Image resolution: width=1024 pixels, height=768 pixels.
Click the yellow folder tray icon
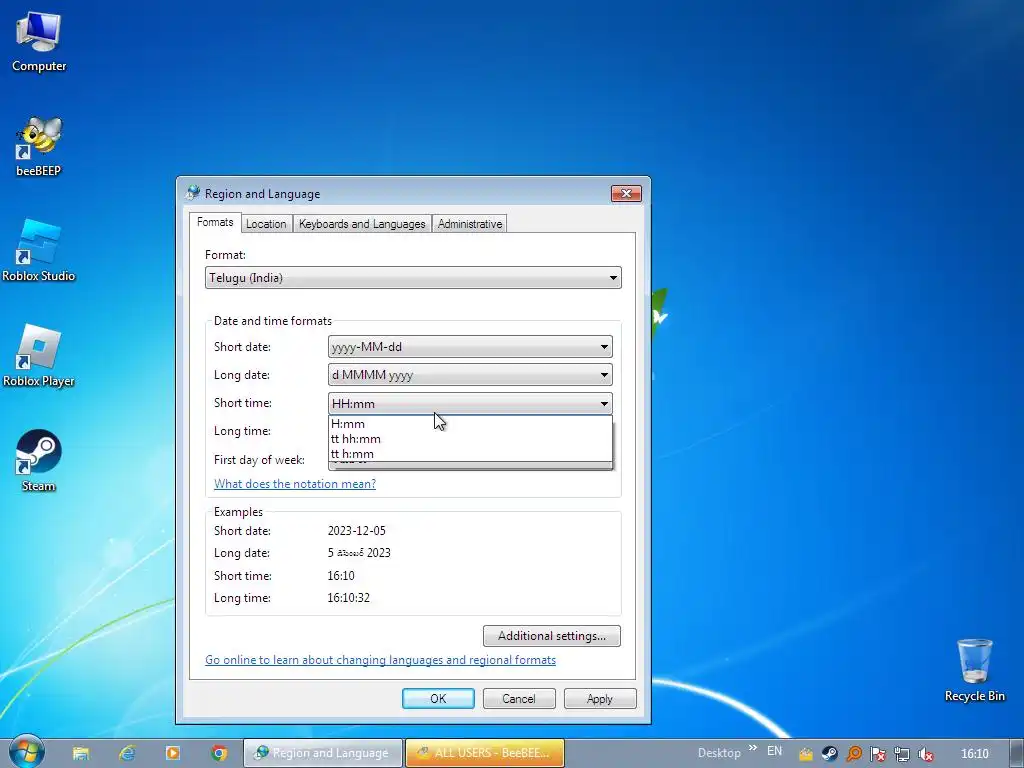coord(806,754)
